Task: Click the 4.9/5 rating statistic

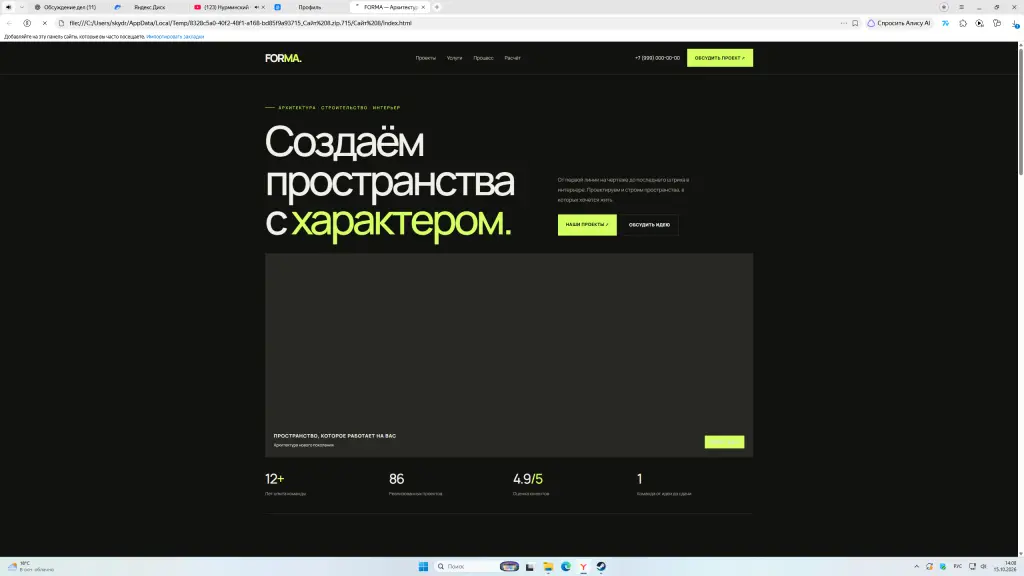Action: (x=528, y=479)
